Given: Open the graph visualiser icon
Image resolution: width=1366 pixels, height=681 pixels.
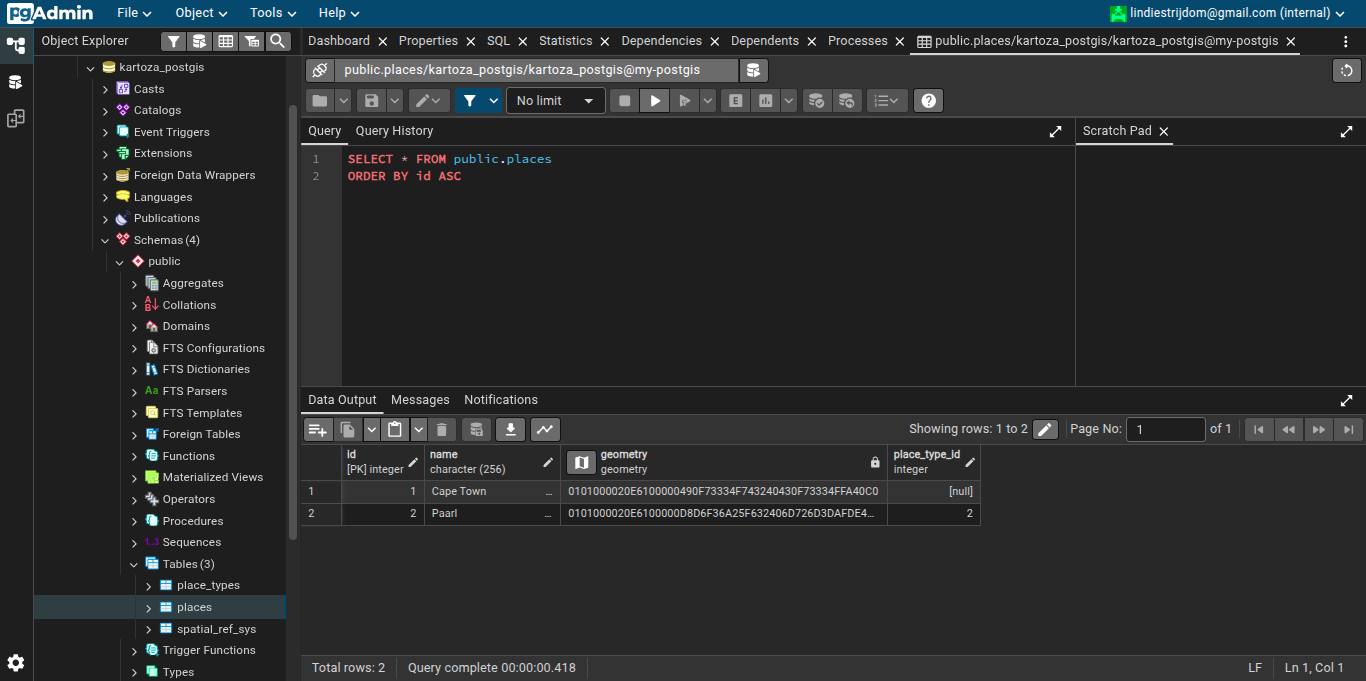Looking at the screenshot, I should point(545,430).
